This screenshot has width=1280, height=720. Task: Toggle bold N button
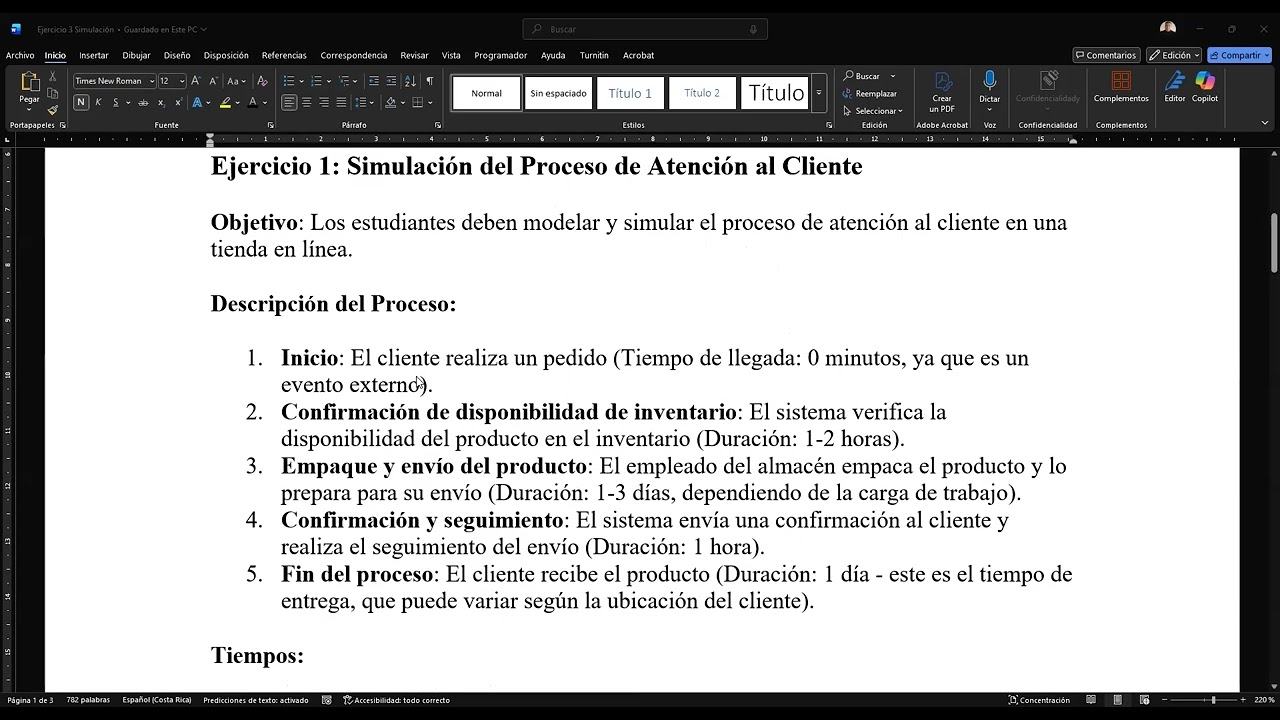(x=81, y=102)
